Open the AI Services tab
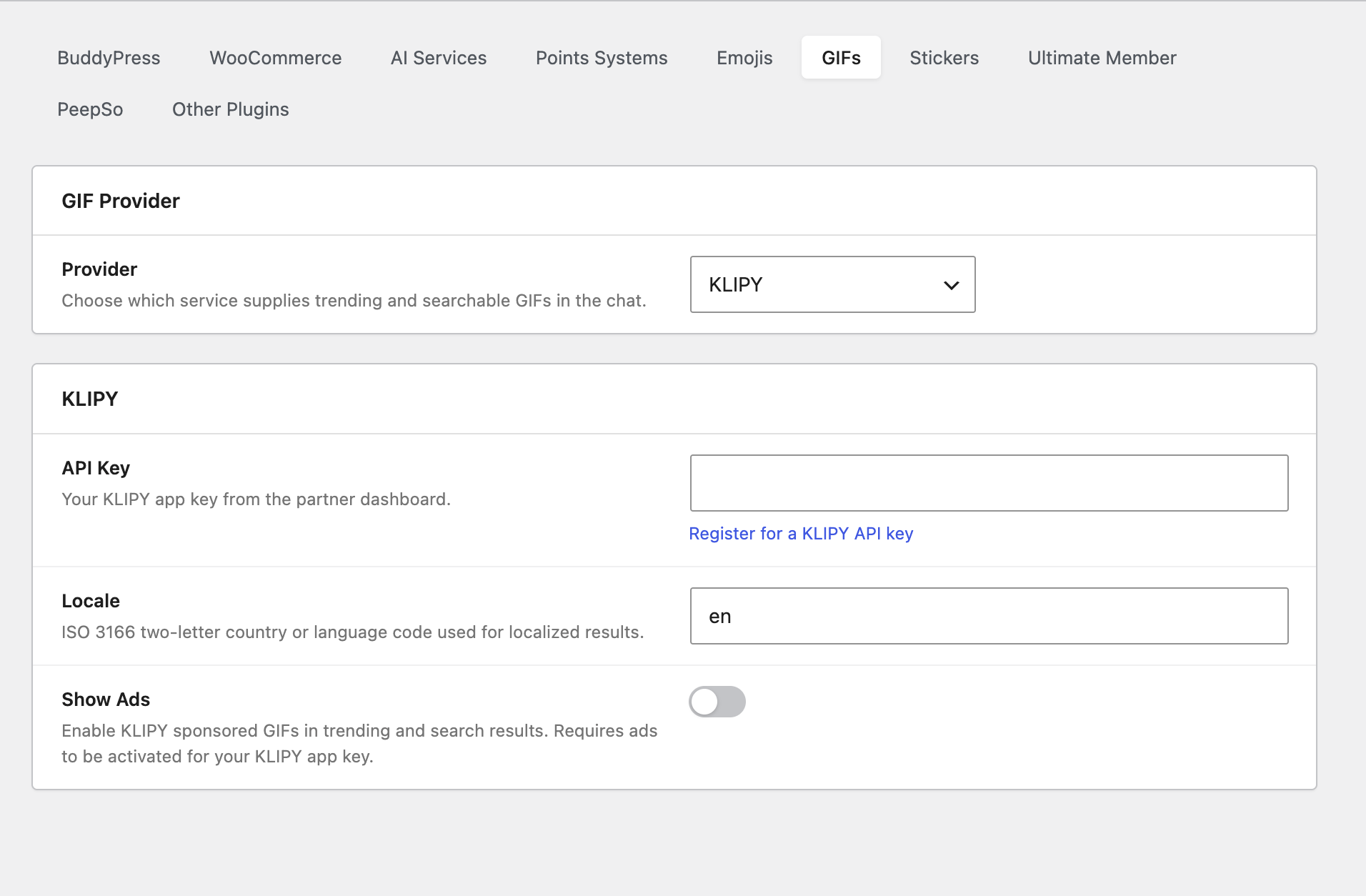The height and width of the screenshot is (896, 1366). [438, 58]
